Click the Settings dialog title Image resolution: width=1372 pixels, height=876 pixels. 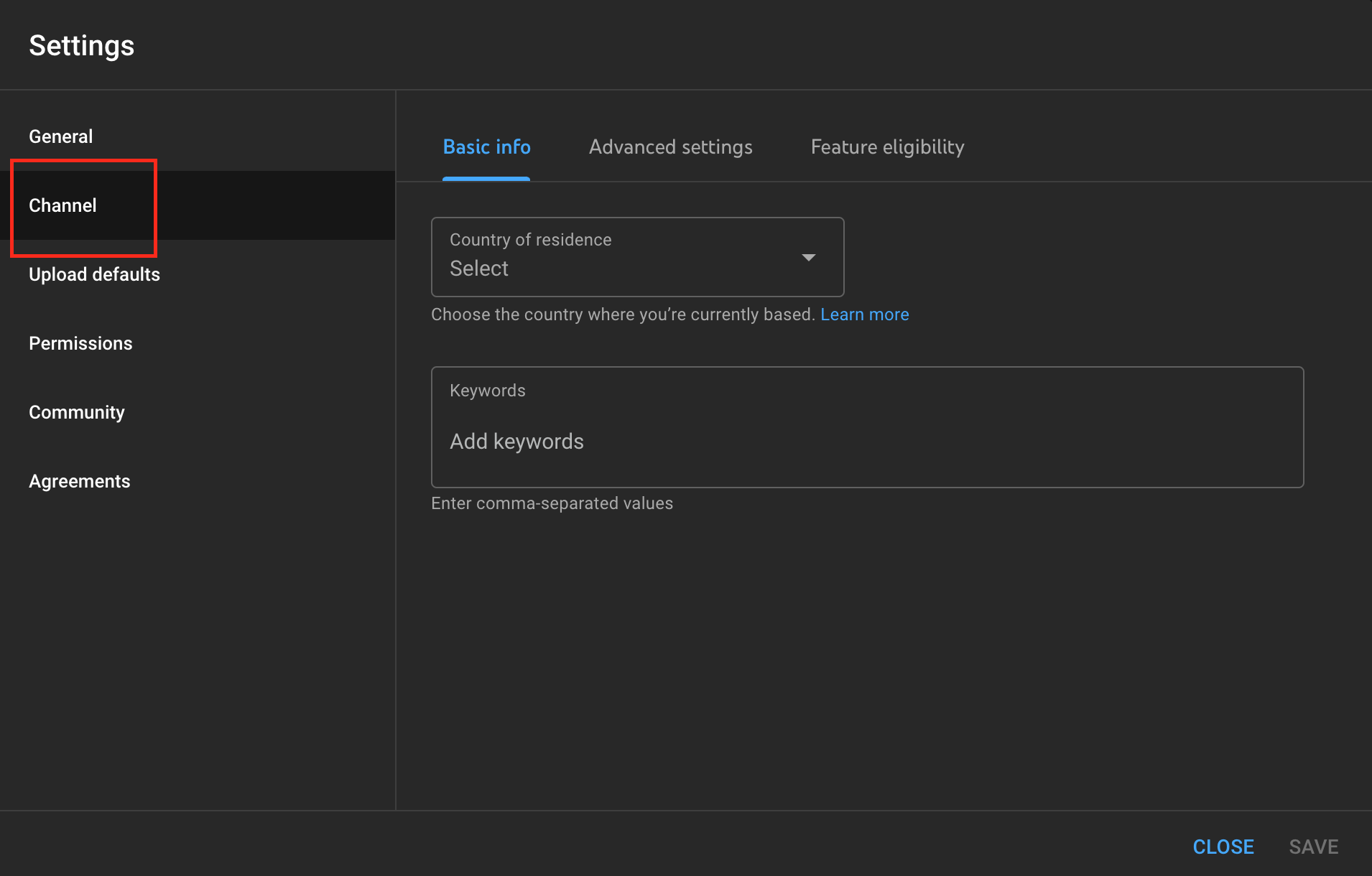pyautogui.click(x=82, y=45)
